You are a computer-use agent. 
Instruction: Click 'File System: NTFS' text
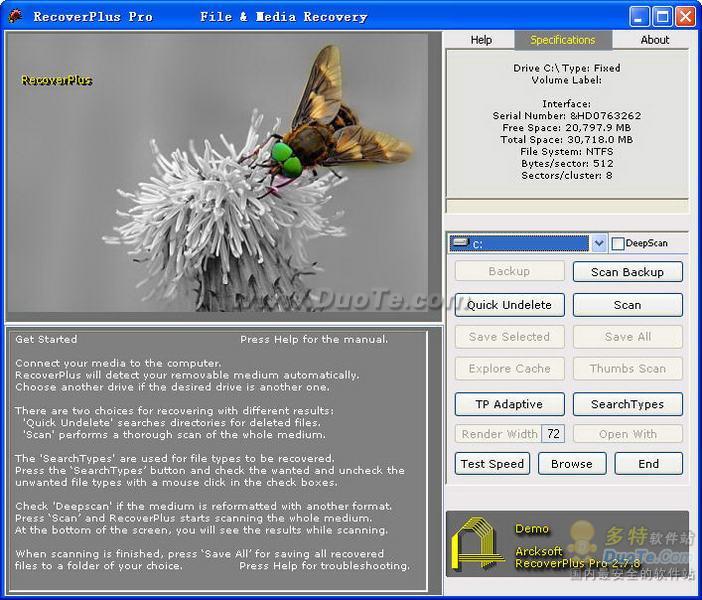click(x=566, y=152)
